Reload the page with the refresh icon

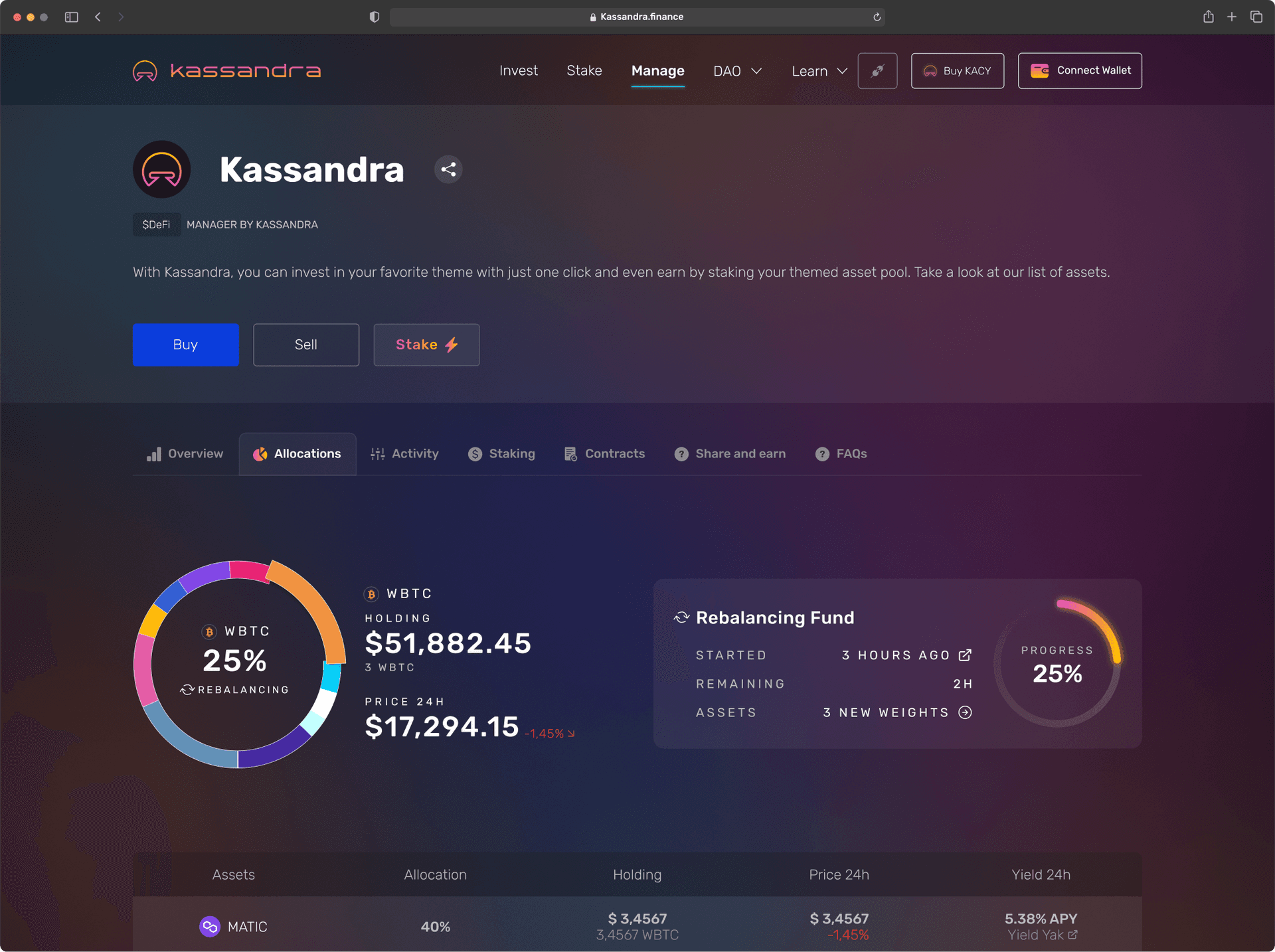point(877,17)
